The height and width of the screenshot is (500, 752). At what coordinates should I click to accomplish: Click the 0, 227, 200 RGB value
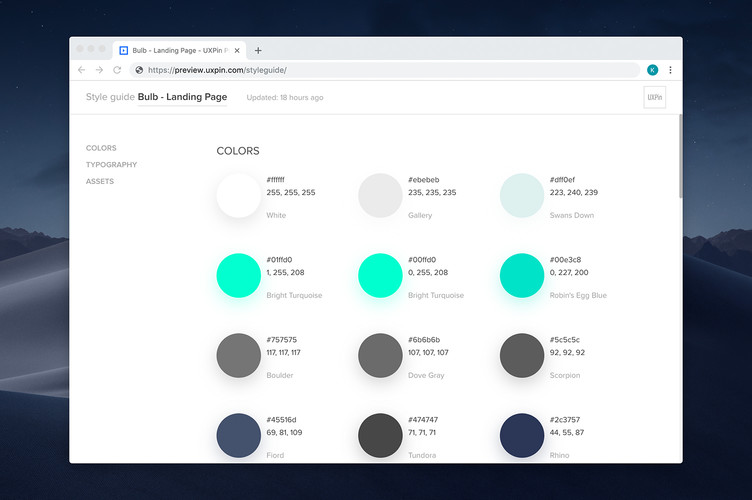click(569, 272)
